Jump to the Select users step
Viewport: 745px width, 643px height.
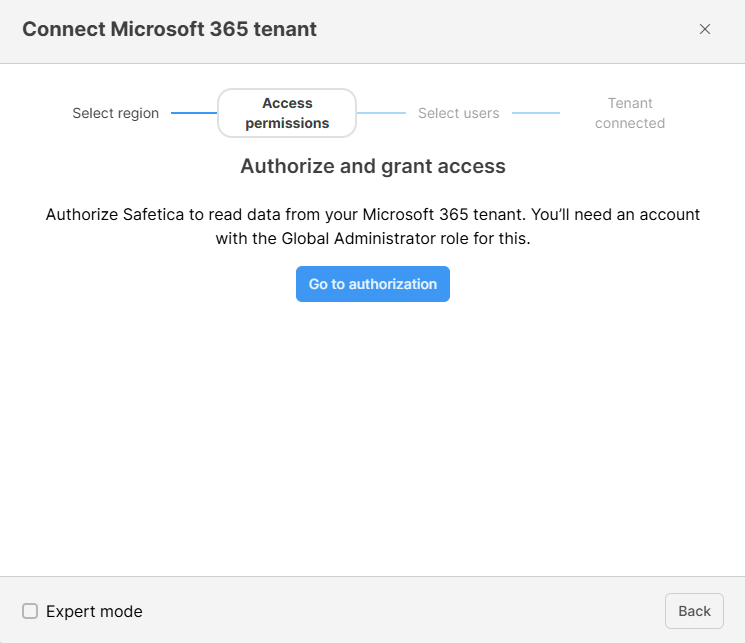458,113
